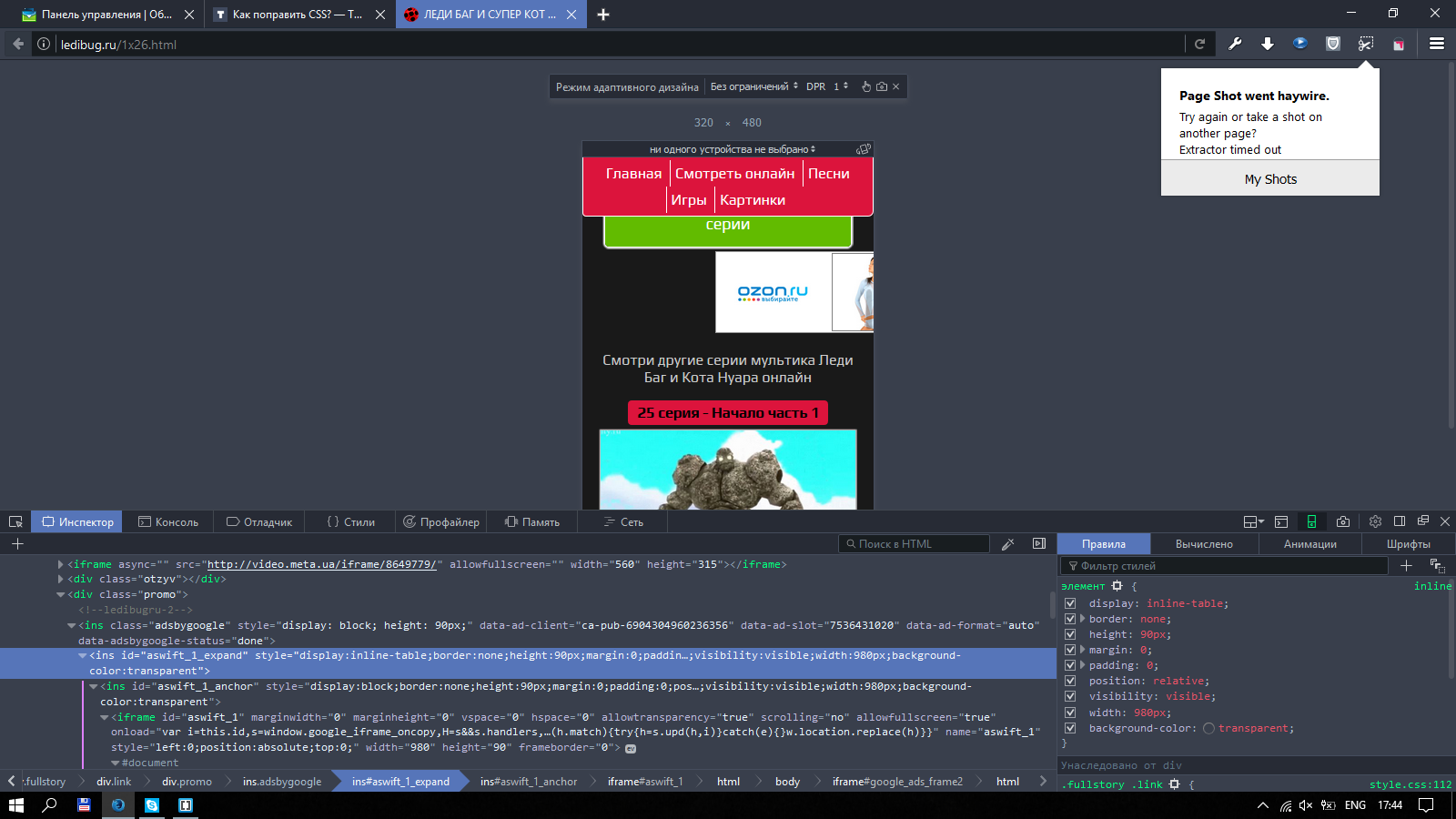The image size is (1456, 819).
Task: Click the reload page button
Action: coord(1199,44)
